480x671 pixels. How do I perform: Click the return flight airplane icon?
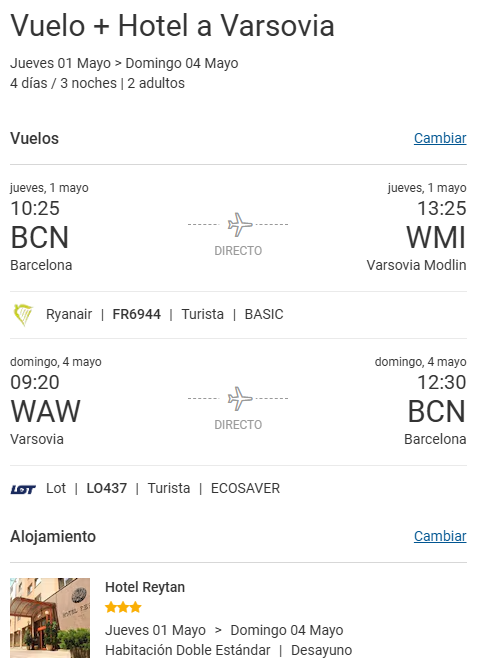240,398
